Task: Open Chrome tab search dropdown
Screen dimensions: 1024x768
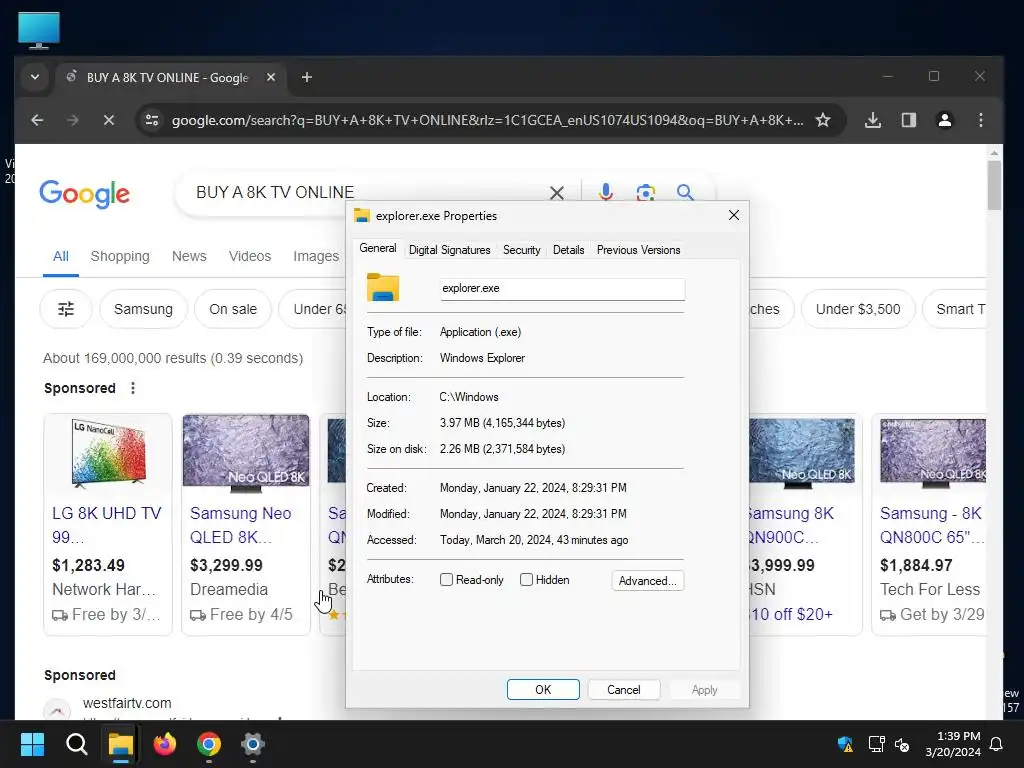Action: 35,77
